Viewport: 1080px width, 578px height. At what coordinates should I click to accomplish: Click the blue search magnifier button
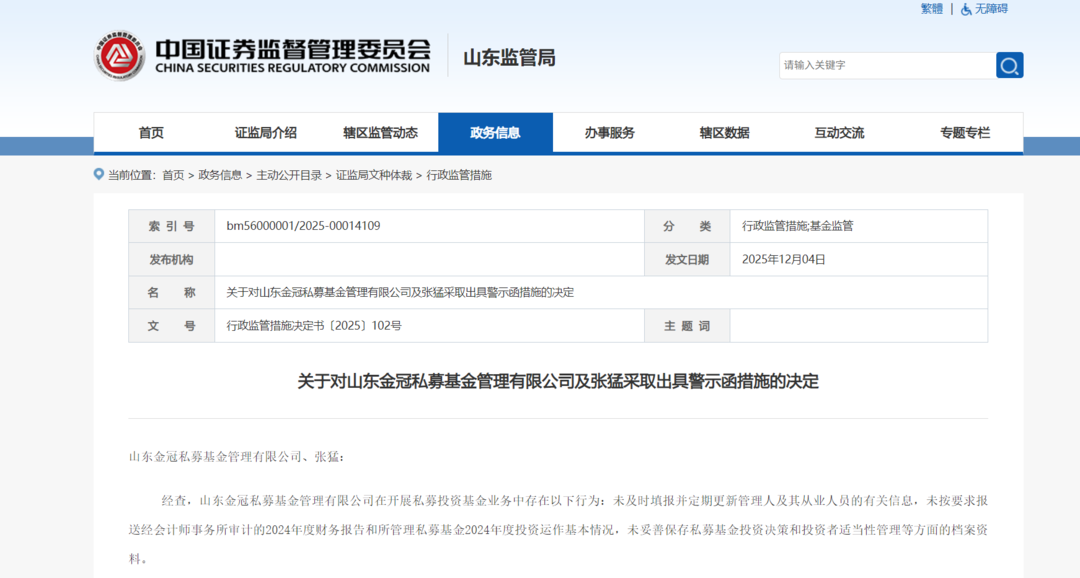click(x=1009, y=65)
